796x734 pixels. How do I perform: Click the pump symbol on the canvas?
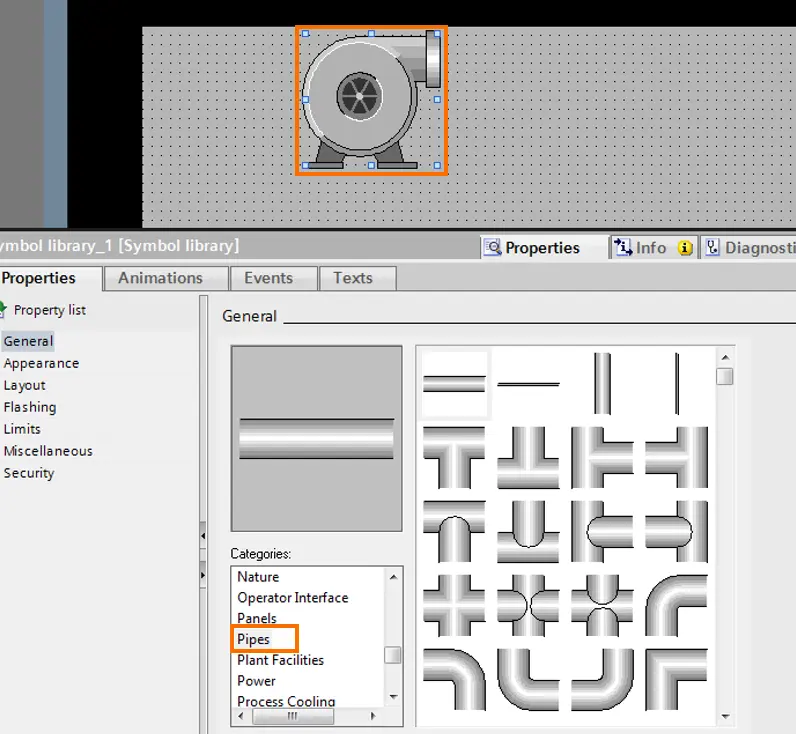[x=371, y=100]
